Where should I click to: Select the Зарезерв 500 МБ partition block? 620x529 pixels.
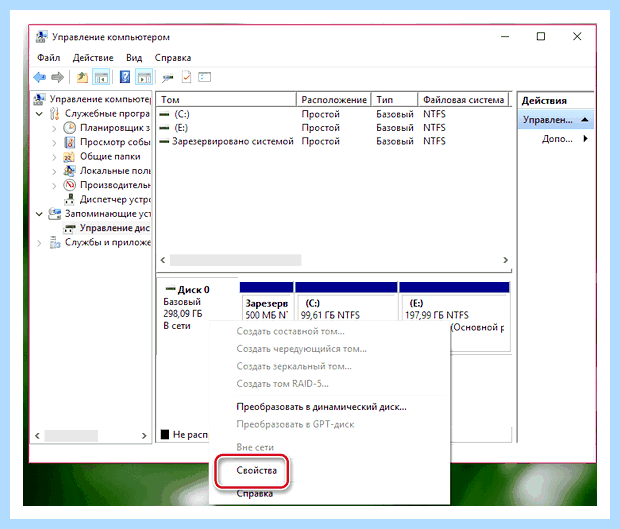coord(267,302)
